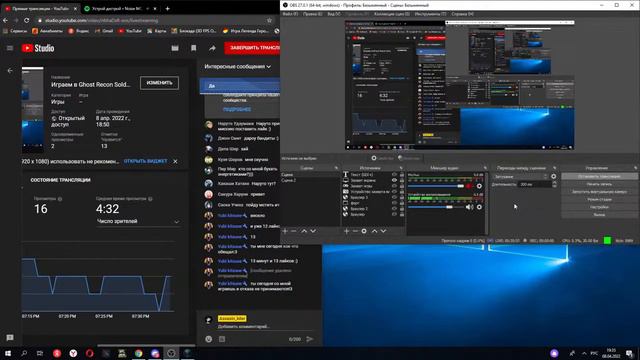Toggle lock for second source row in OBS
The width and height of the screenshot is (640, 360).
click(x=402, y=180)
